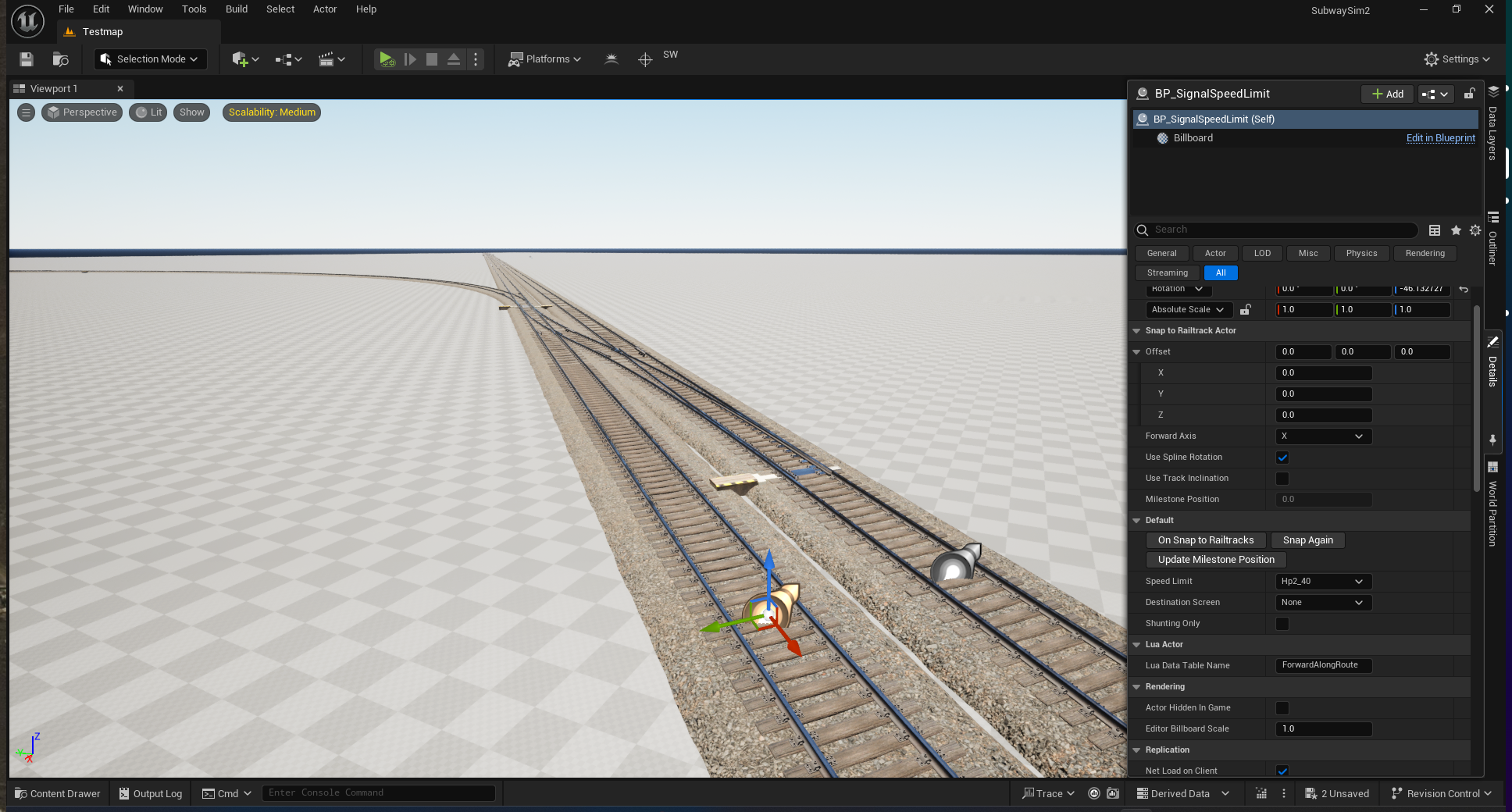Click the viewport hamburger options icon
The image size is (1512, 812).
click(26, 112)
